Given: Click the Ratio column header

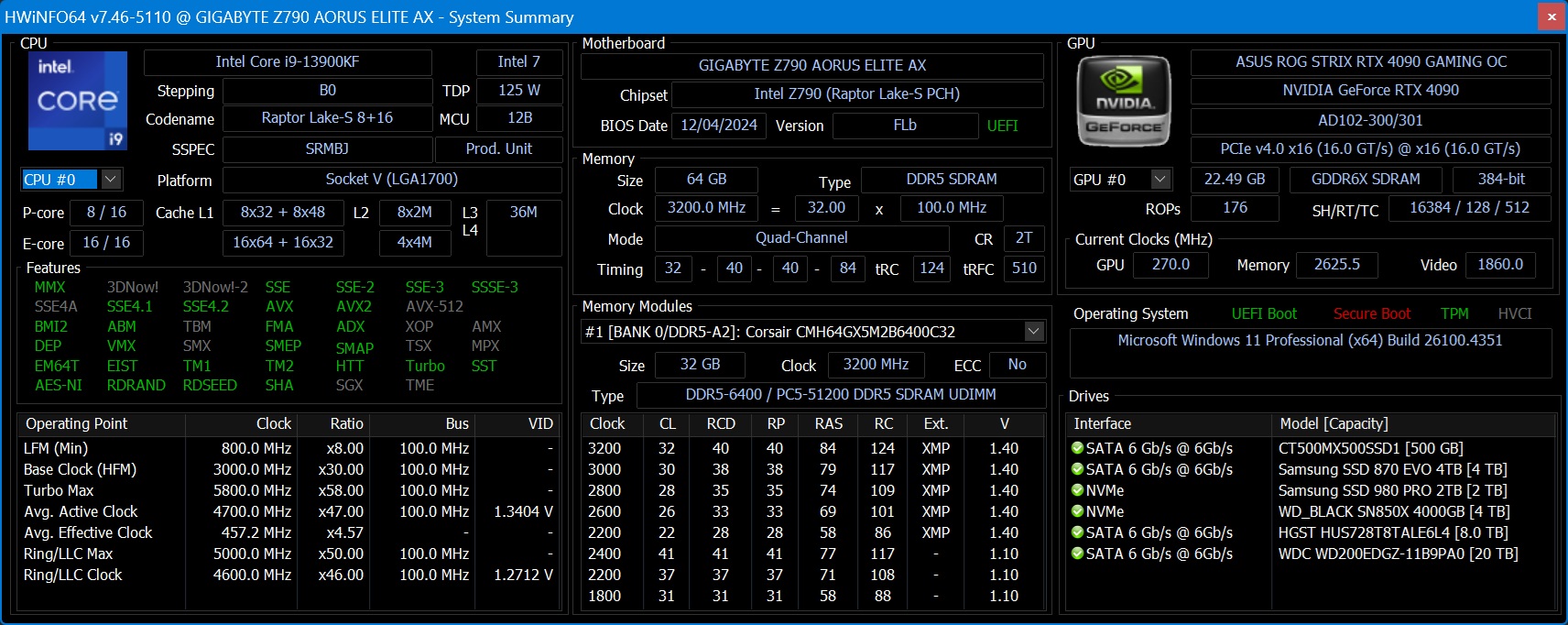Looking at the screenshot, I should (332, 423).
